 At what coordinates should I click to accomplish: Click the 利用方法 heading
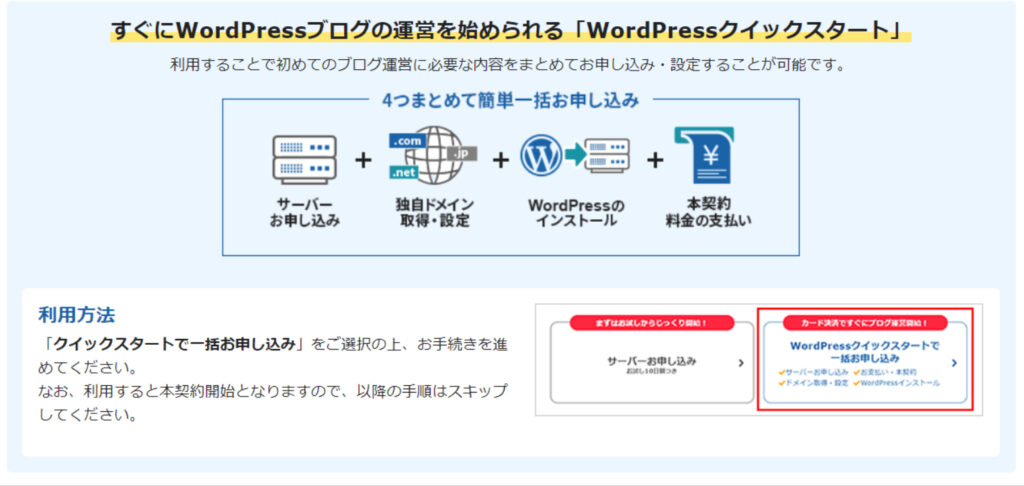pyautogui.click(x=76, y=315)
